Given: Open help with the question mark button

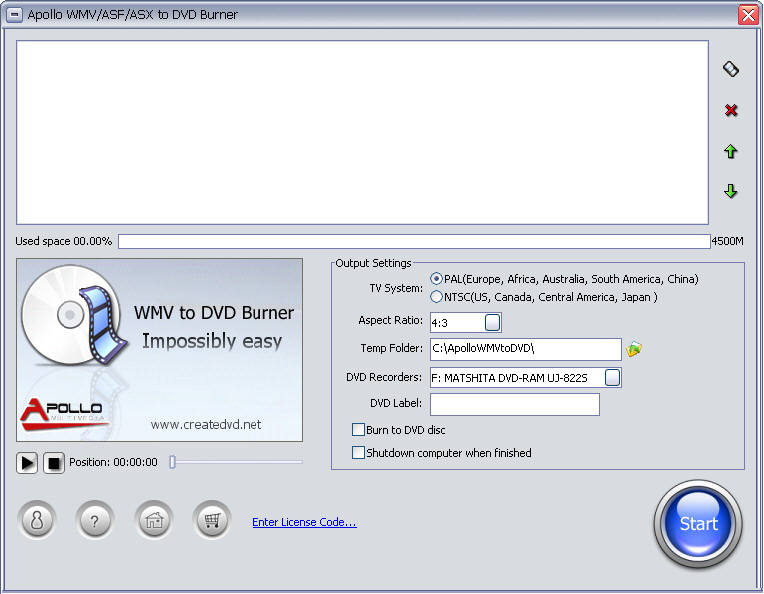Looking at the screenshot, I should [95, 521].
